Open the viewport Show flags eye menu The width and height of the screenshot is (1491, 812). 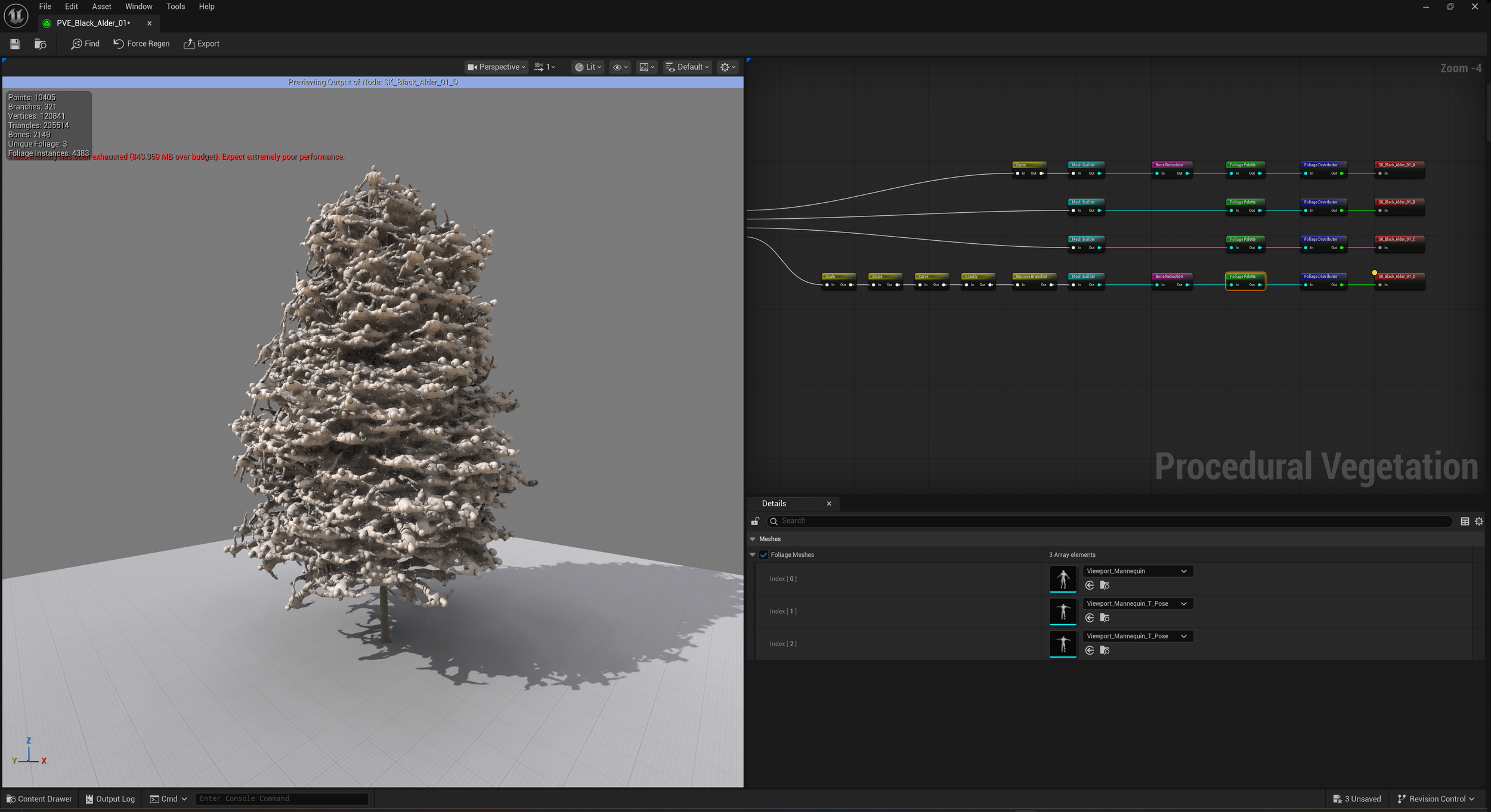(x=620, y=67)
